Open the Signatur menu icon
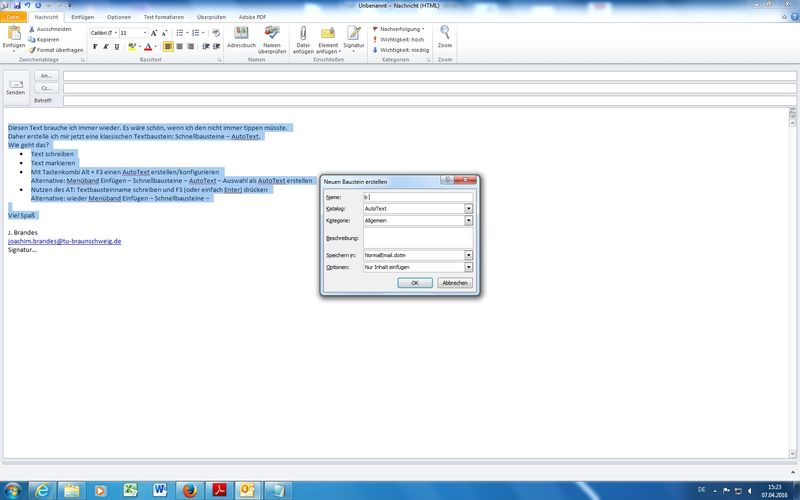The width and height of the screenshot is (800, 500). 354,38
